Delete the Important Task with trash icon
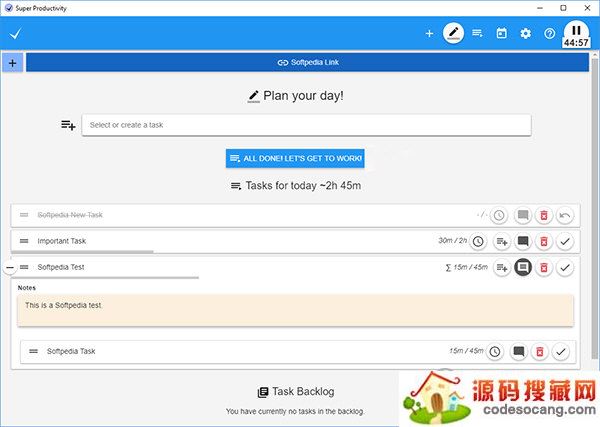This screenshot has width=600, height=427. pyautogui.click(x=543, y=241)
